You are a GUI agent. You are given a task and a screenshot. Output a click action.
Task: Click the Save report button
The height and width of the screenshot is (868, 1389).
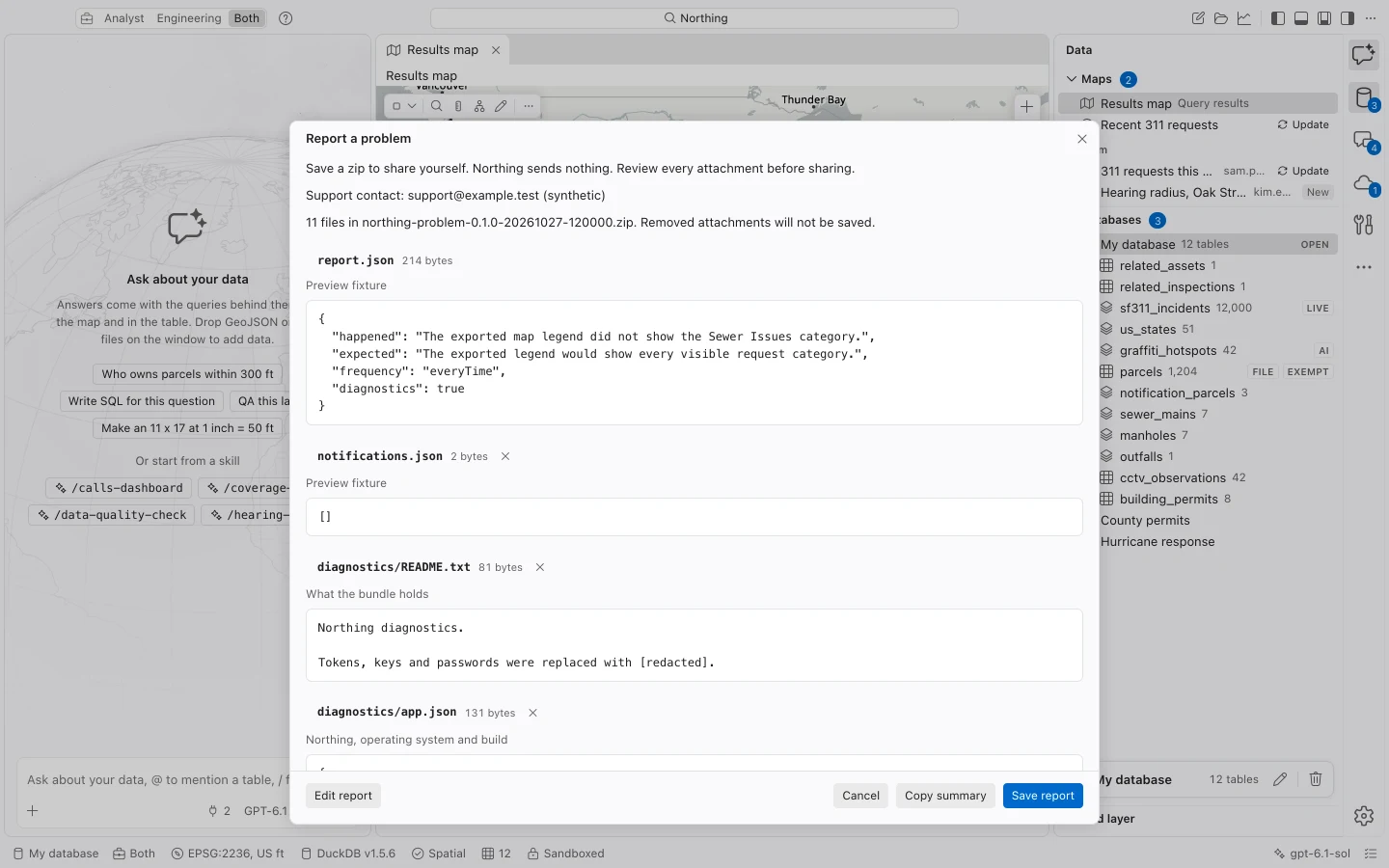point(1043,796)
